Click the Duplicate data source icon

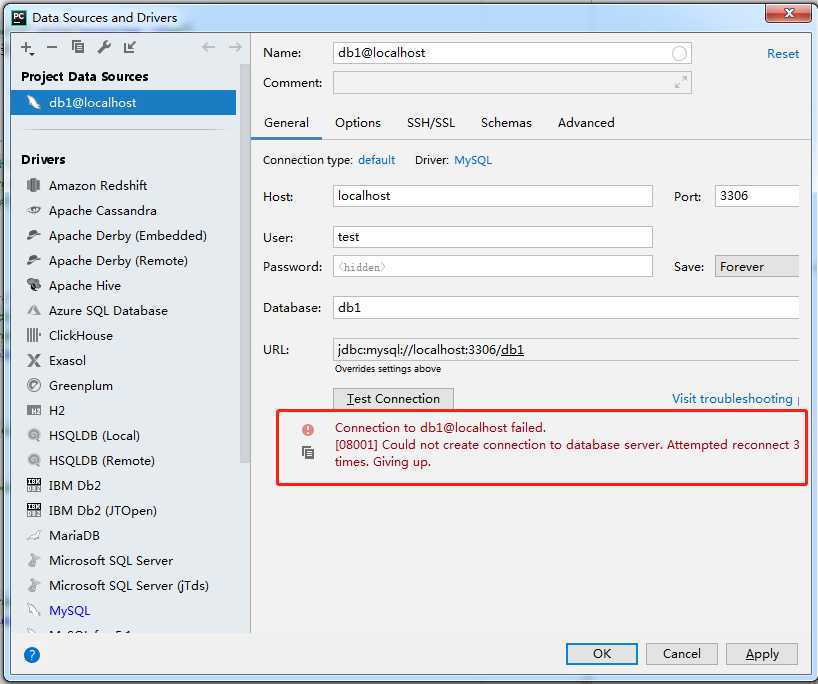point(78,47)
